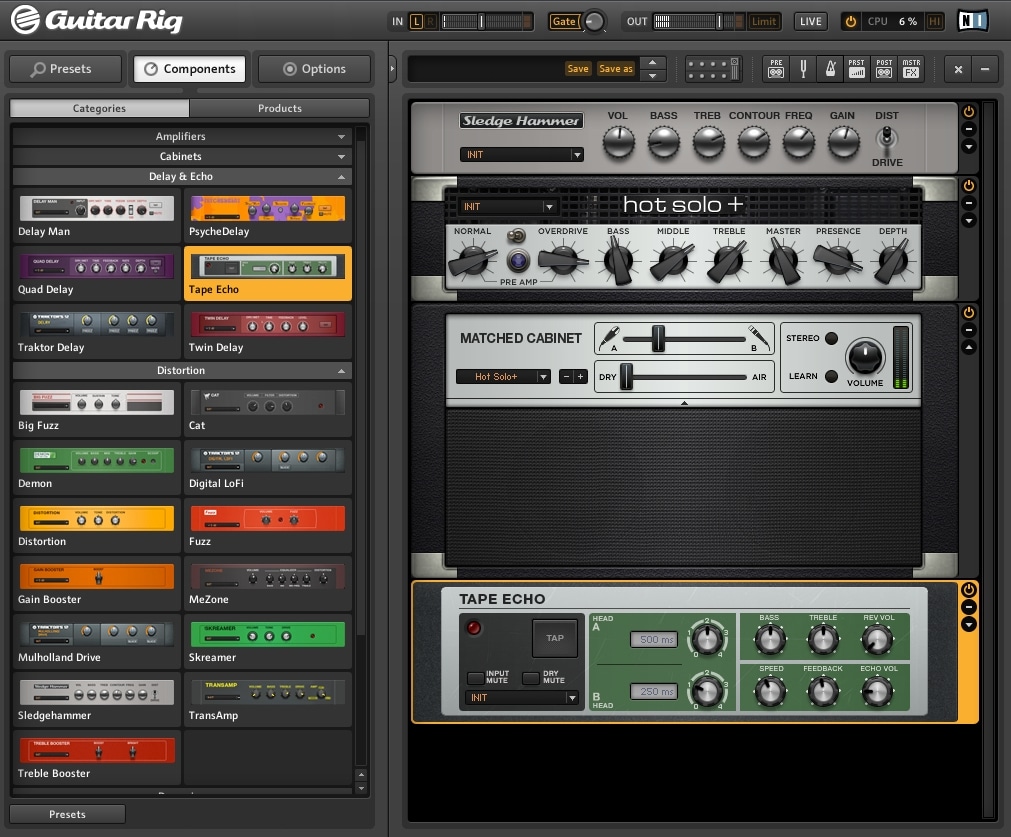Viewport: 1011px width, 837px height.
Task: Select the Delay Man component thumbnail
Action: coord(97,209)
